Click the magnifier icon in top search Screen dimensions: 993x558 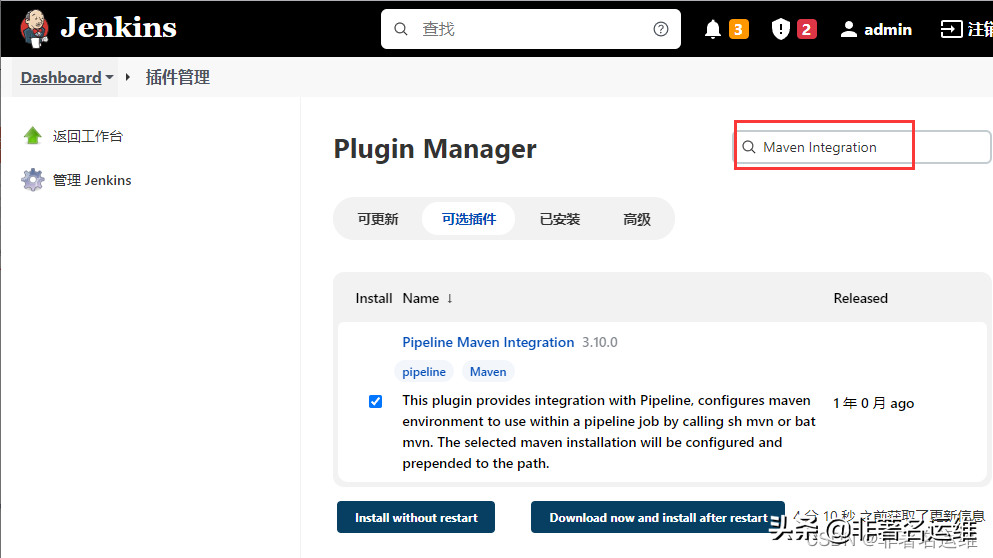pyautogui.click(x=401, y=29)
